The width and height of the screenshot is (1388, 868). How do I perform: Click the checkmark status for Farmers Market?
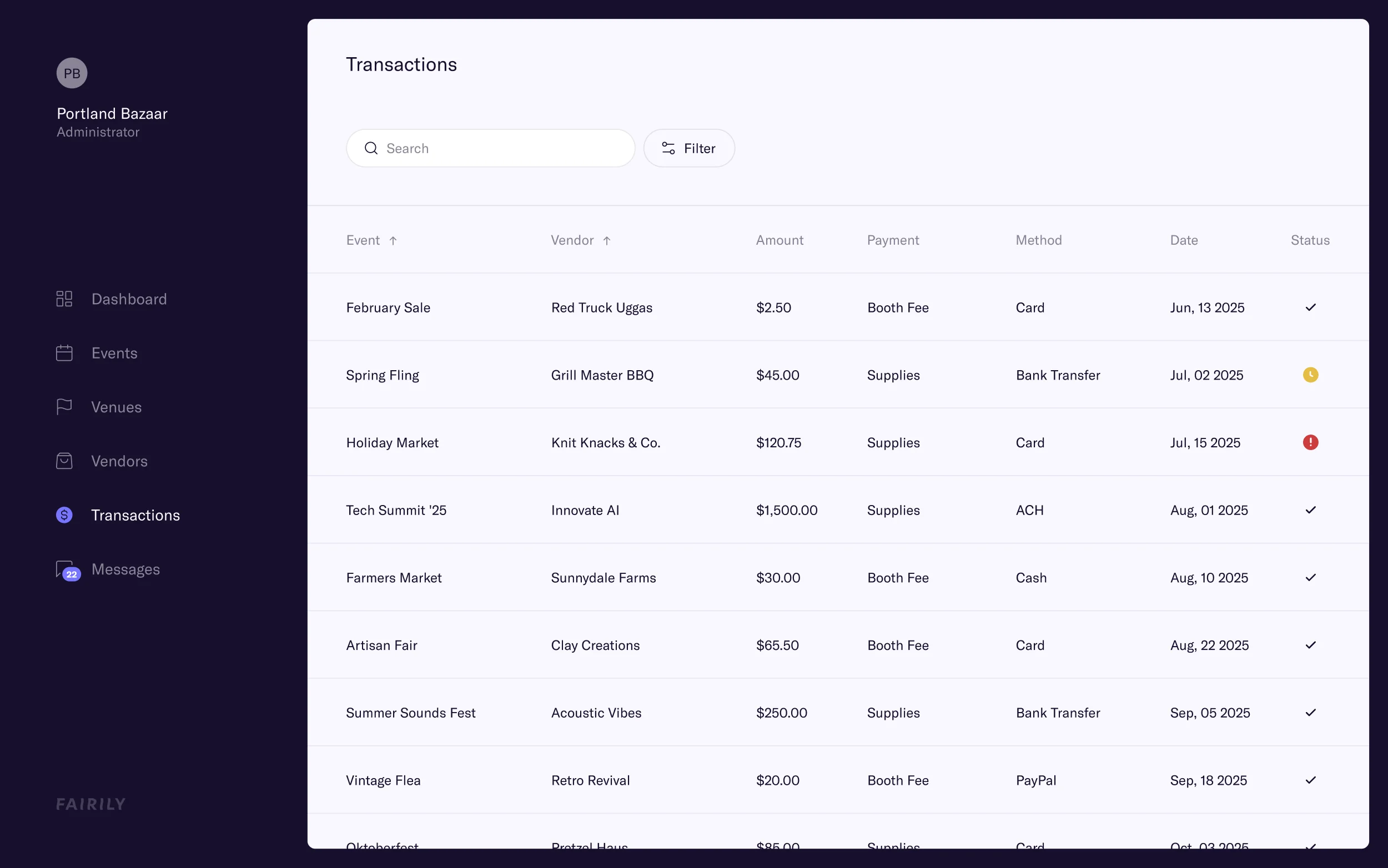click(x=1310, y=577)
